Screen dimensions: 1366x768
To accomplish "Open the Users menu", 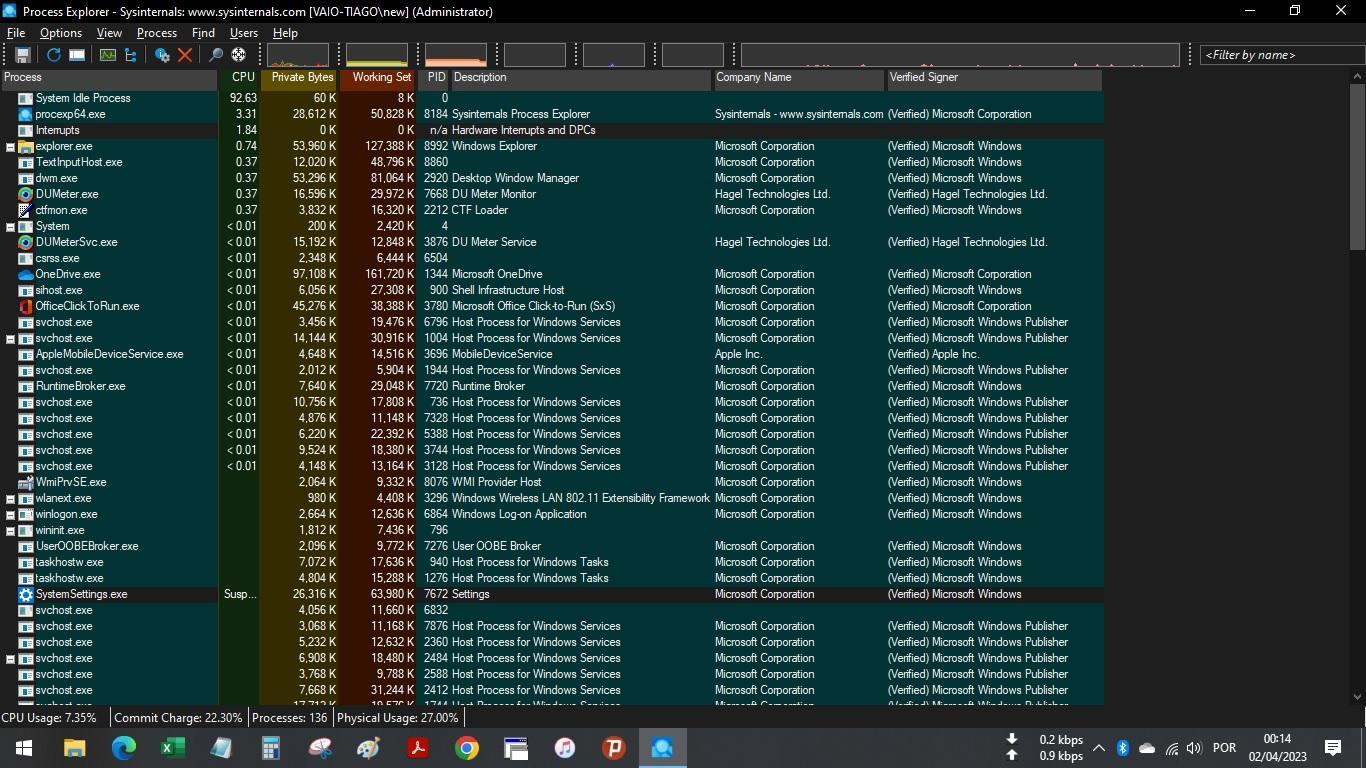I will tap(244, 33).
